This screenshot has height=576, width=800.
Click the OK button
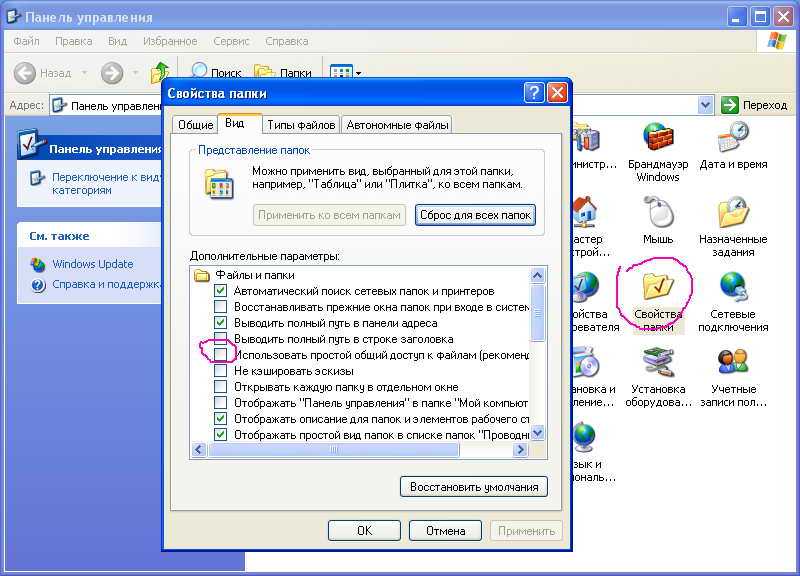point(364,531)
